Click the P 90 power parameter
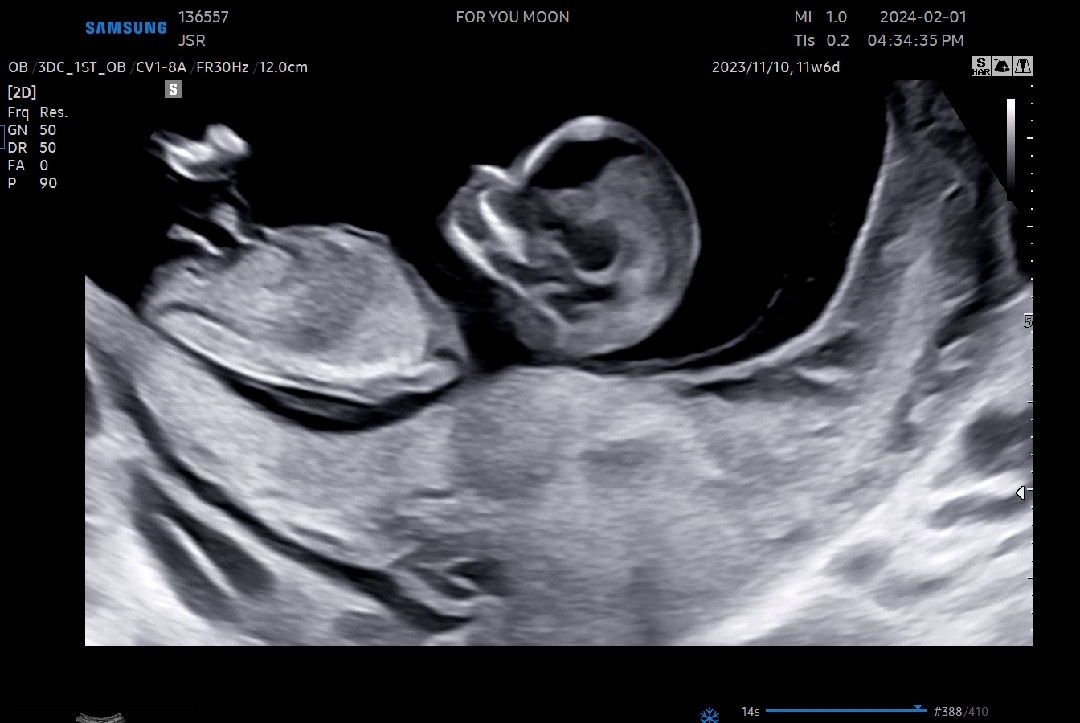Image resolution: width=1080 pixels, height=723 pixels. point(32,183)
